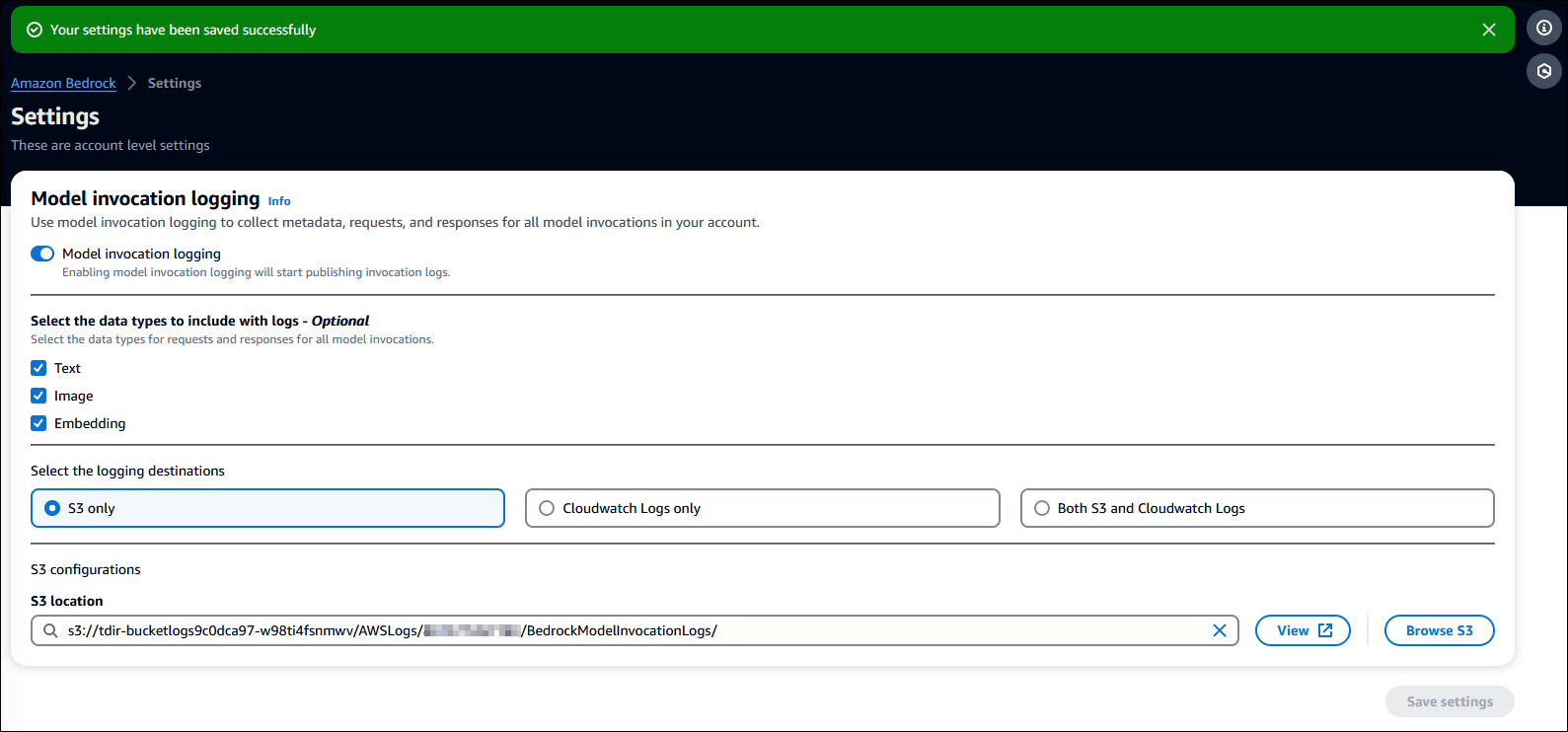Screen dimensions: 1568x732
Task: Clear the S3 location with X icon
Action: 1220,630
